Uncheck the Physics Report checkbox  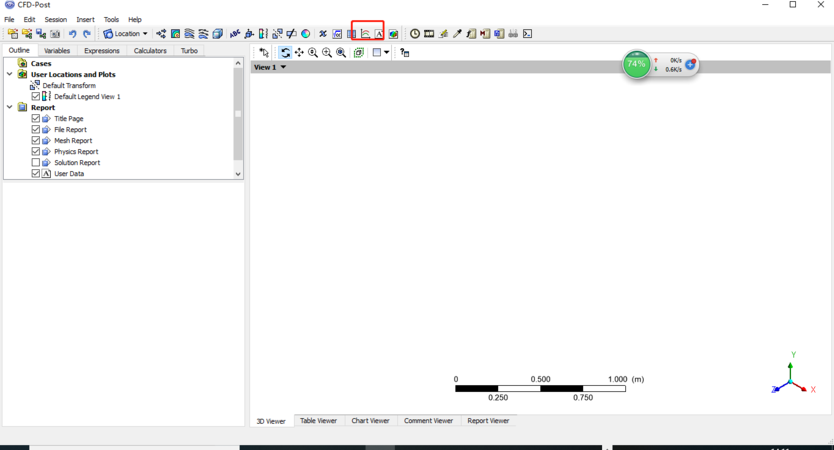(36, 151)
